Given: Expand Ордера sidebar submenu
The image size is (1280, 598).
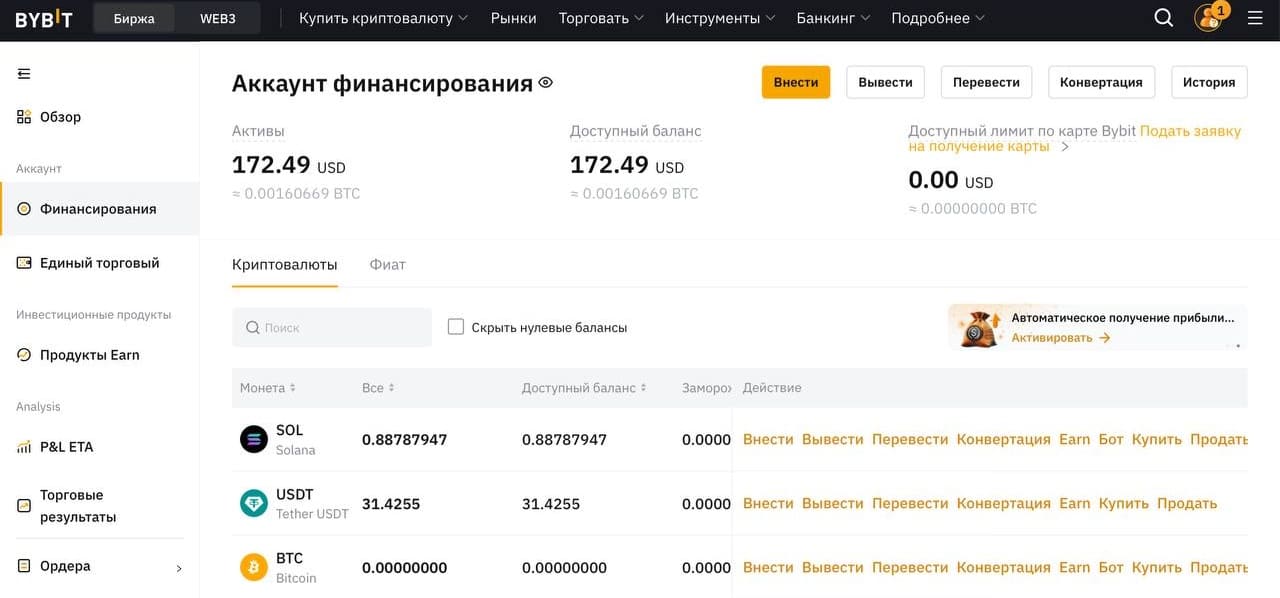Looking at the screenshot, I should tap(179, 568).
